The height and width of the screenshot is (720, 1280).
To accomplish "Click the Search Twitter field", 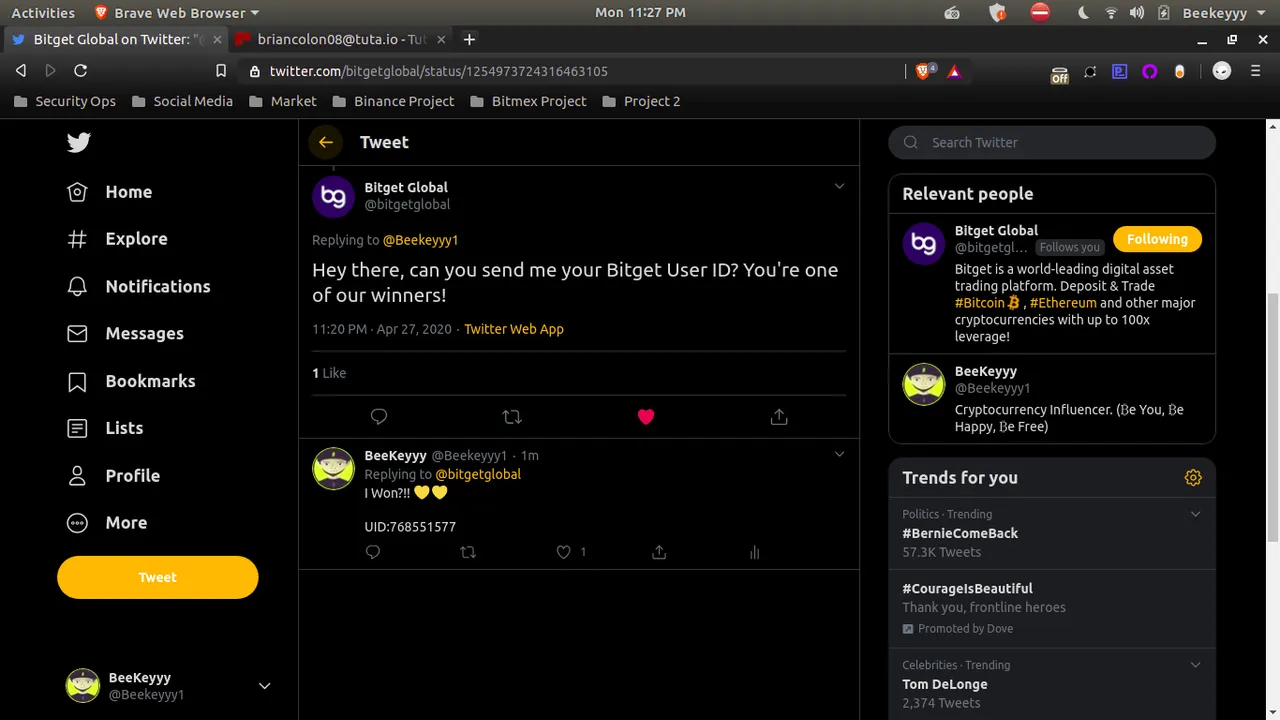I will click(1052, 142).
